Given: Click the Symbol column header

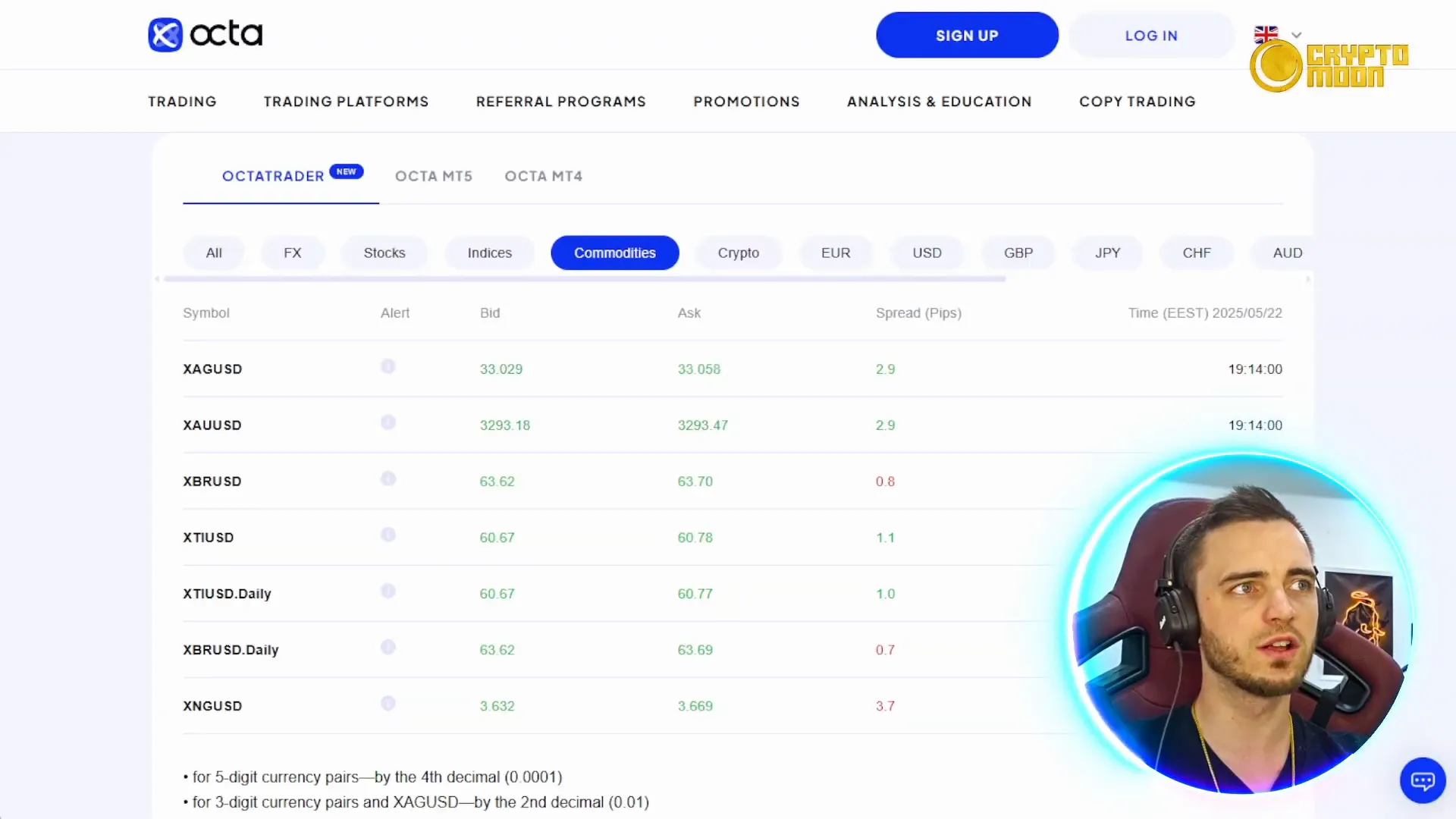Looking at the screenshot, I should (206, 312).
